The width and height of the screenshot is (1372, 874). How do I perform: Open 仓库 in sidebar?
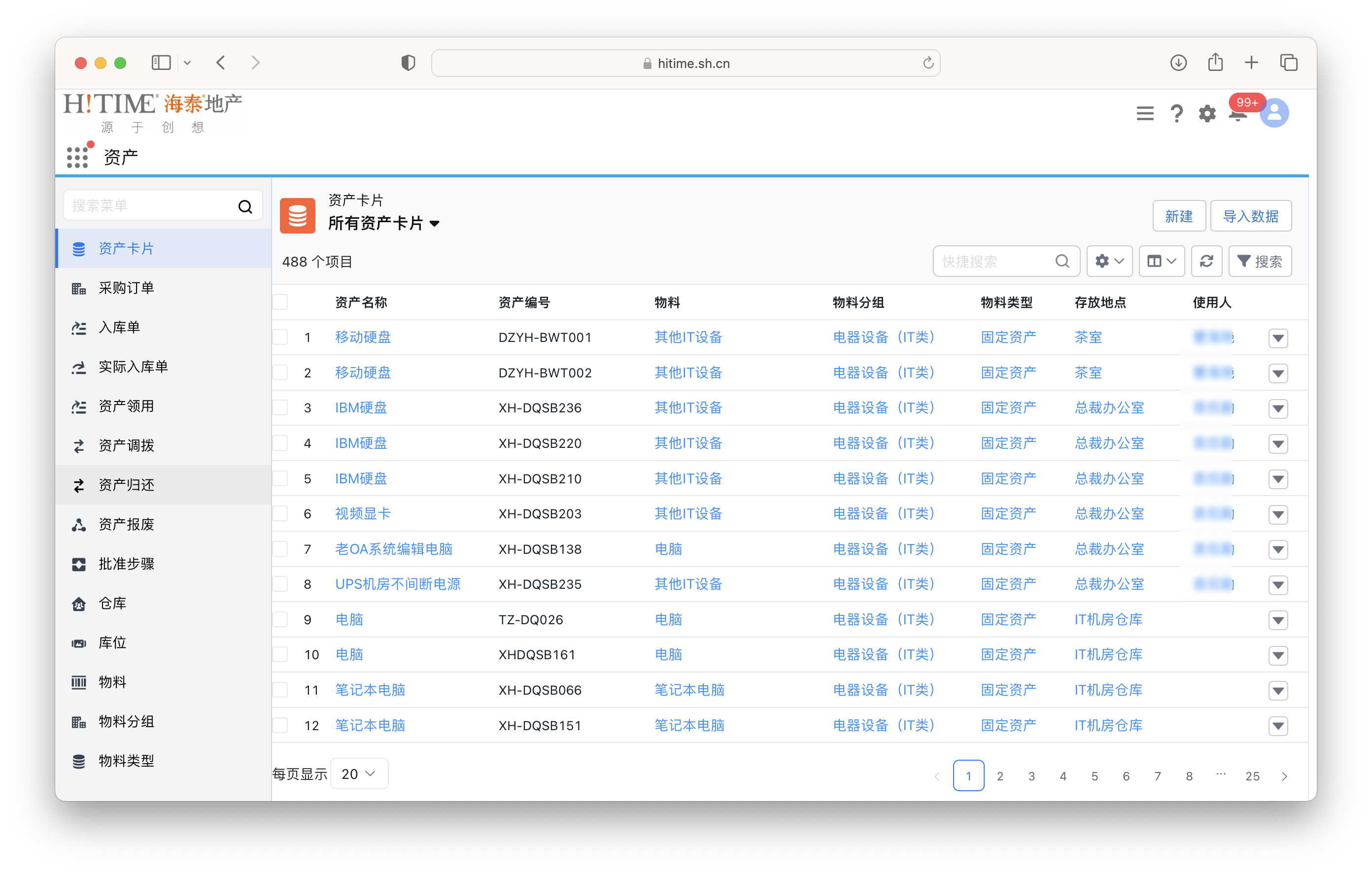tap(163, 603)
